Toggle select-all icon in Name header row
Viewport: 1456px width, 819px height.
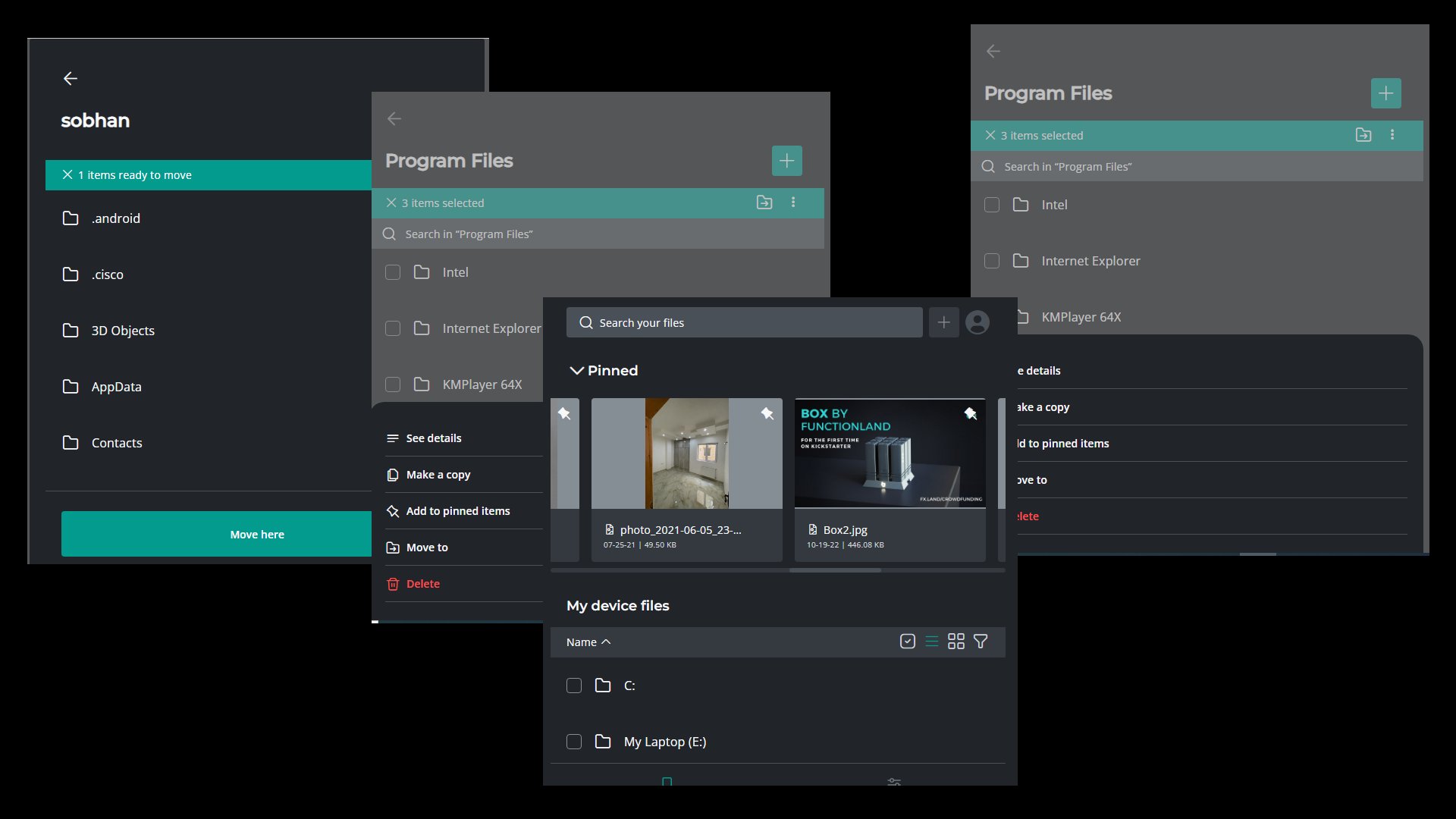point(908,642)
